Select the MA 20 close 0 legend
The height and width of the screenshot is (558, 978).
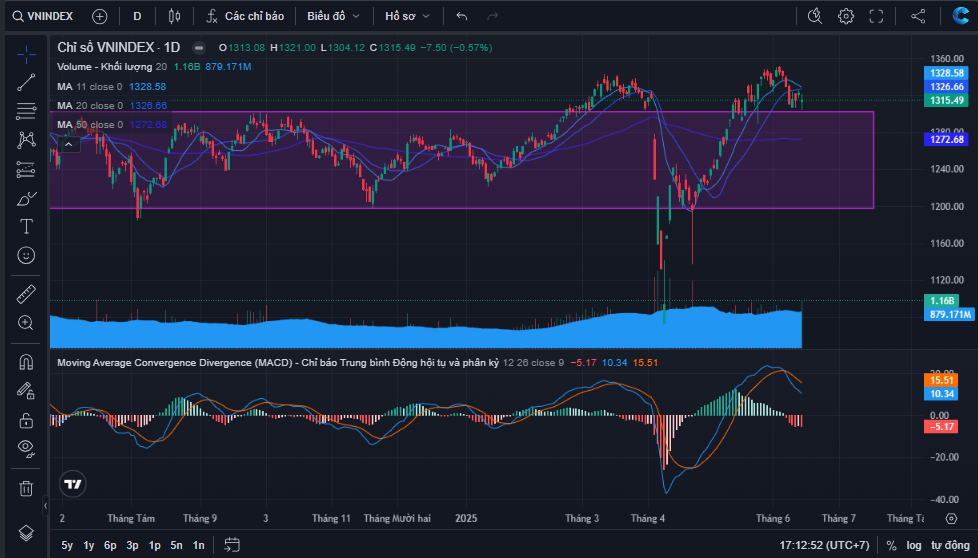tap(90, 105)
